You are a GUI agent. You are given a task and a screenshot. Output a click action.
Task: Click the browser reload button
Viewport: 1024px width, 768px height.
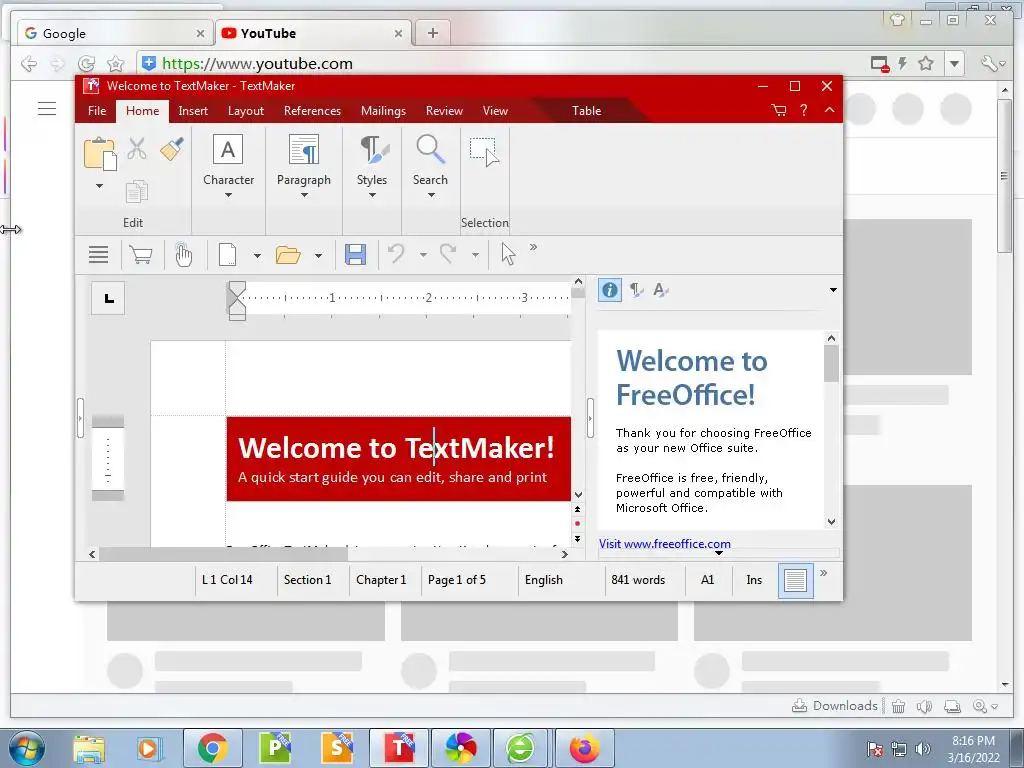[86, 63]
